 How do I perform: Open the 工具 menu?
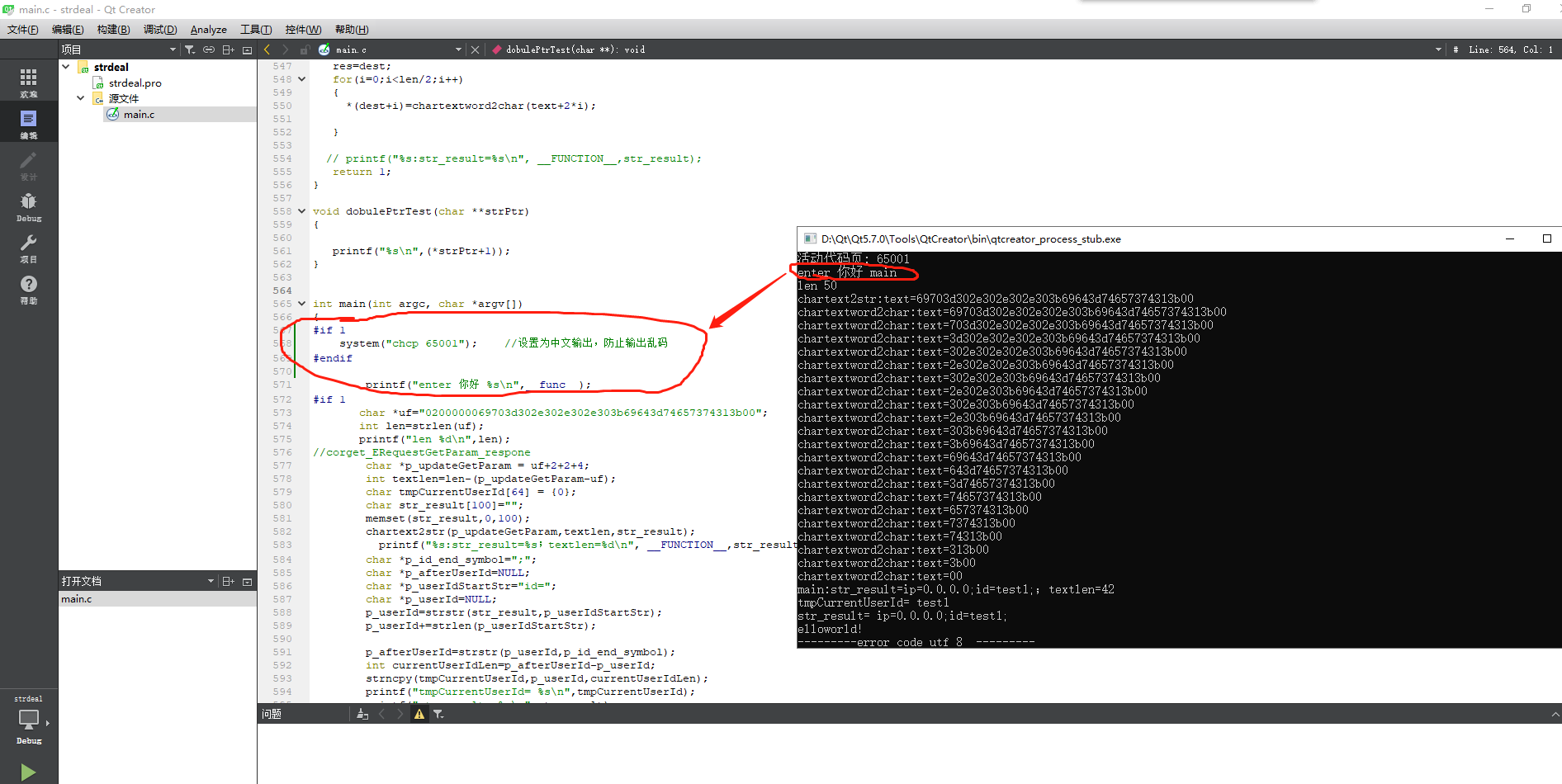[256, 29]
